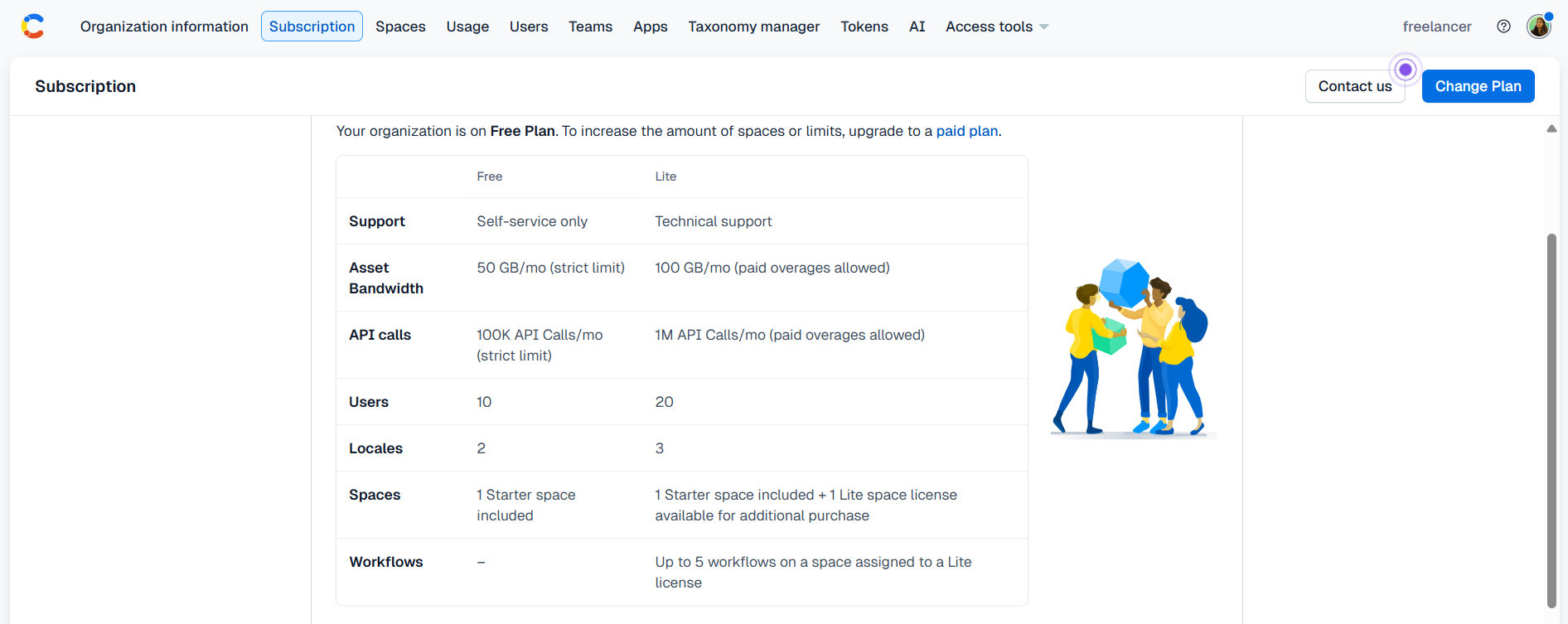1568x624 pixels.
Task: Follow the paid plan link
Action: [x=966, y=131]
